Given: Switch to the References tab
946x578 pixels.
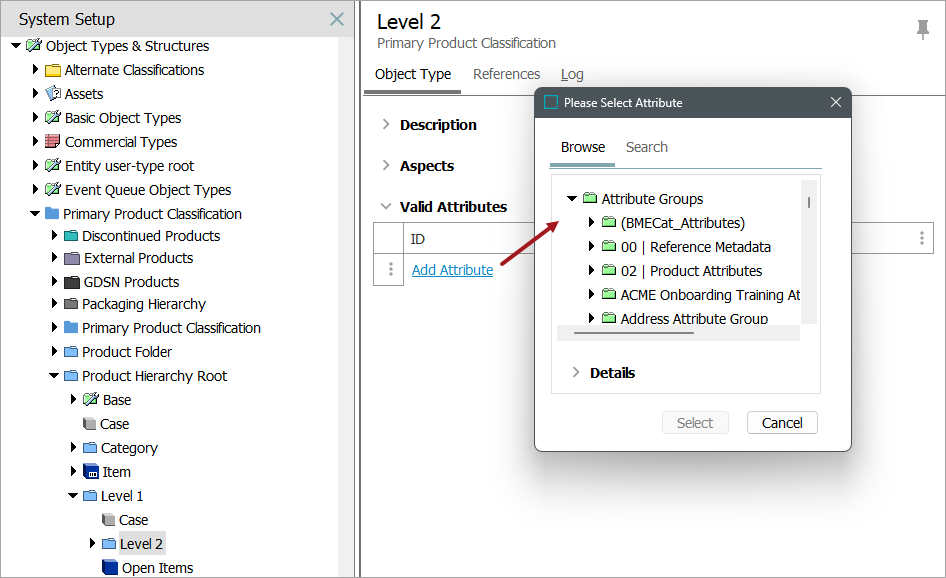Looking at the screenshot, I should coord(506,74).
